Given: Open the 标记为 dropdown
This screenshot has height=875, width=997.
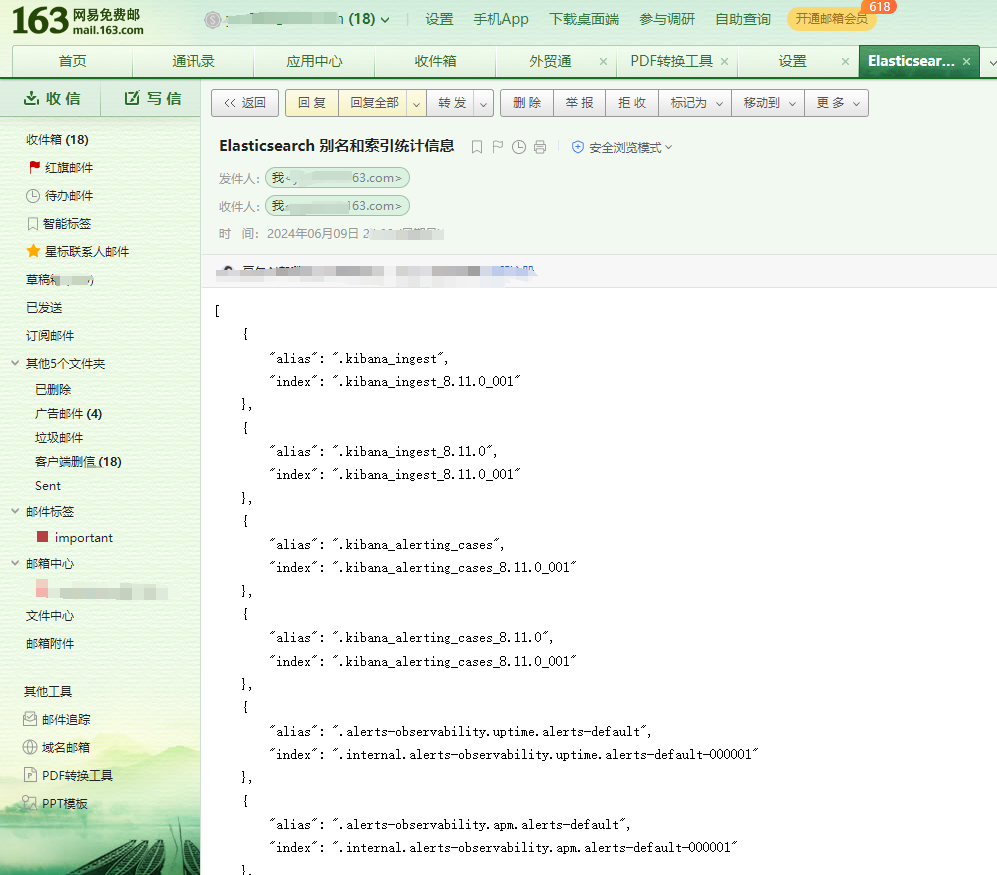Looking at the screenshot, I should click(x=694, y=103).
